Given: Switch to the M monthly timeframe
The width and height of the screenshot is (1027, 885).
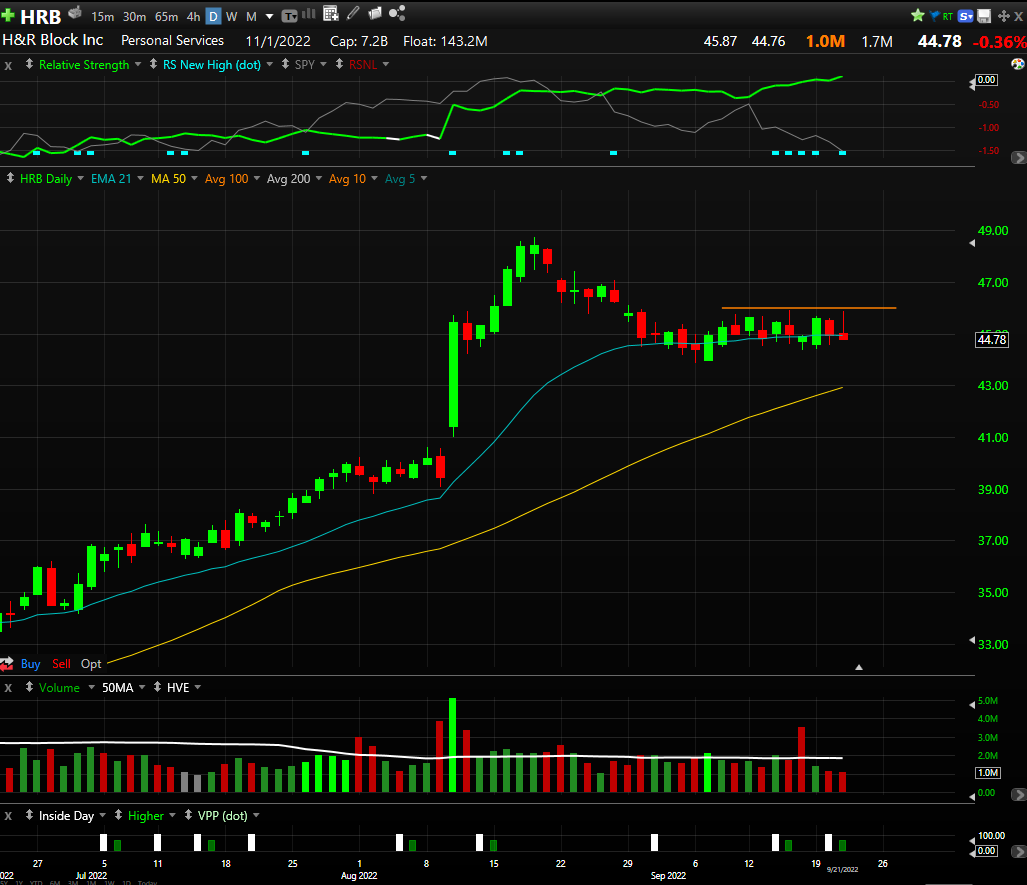Looking at the screenshot, I should pos(252,16).
